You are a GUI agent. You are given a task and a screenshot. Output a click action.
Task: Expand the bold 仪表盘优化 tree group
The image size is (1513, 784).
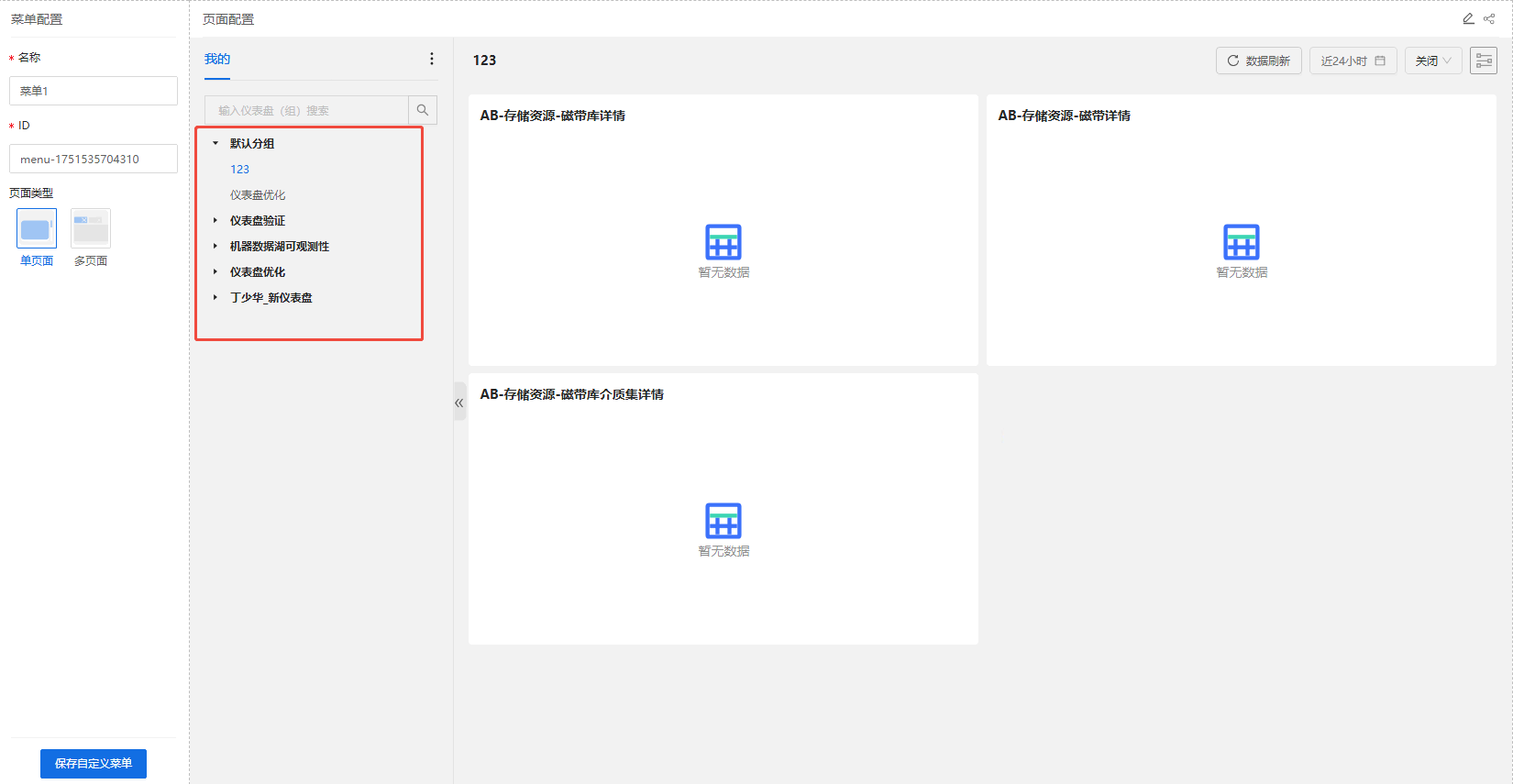coord(215,271)
